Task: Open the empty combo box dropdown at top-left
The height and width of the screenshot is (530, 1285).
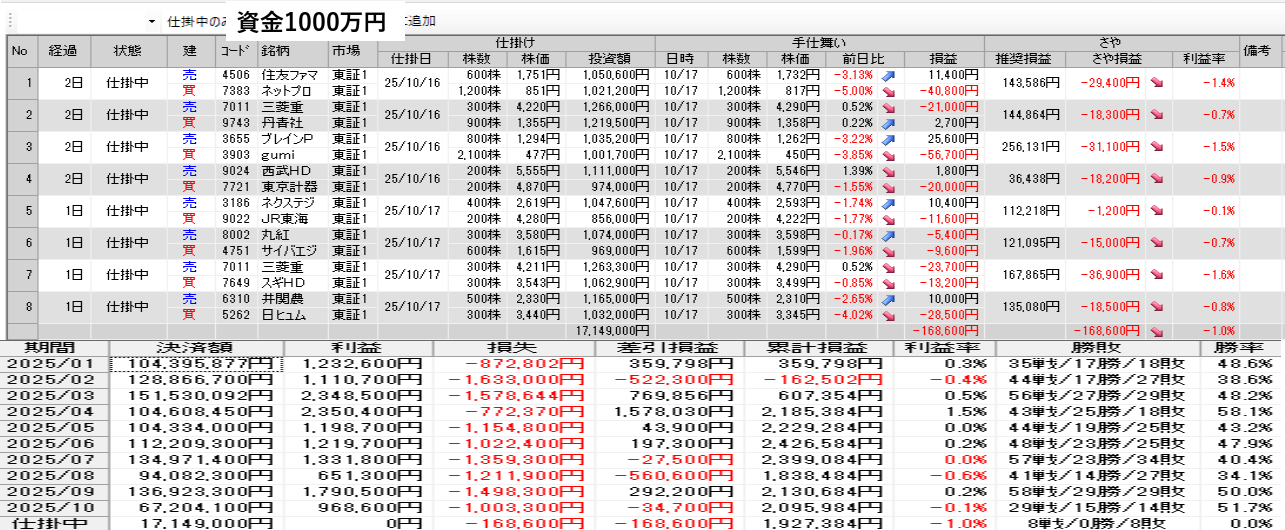Action: 151,21
